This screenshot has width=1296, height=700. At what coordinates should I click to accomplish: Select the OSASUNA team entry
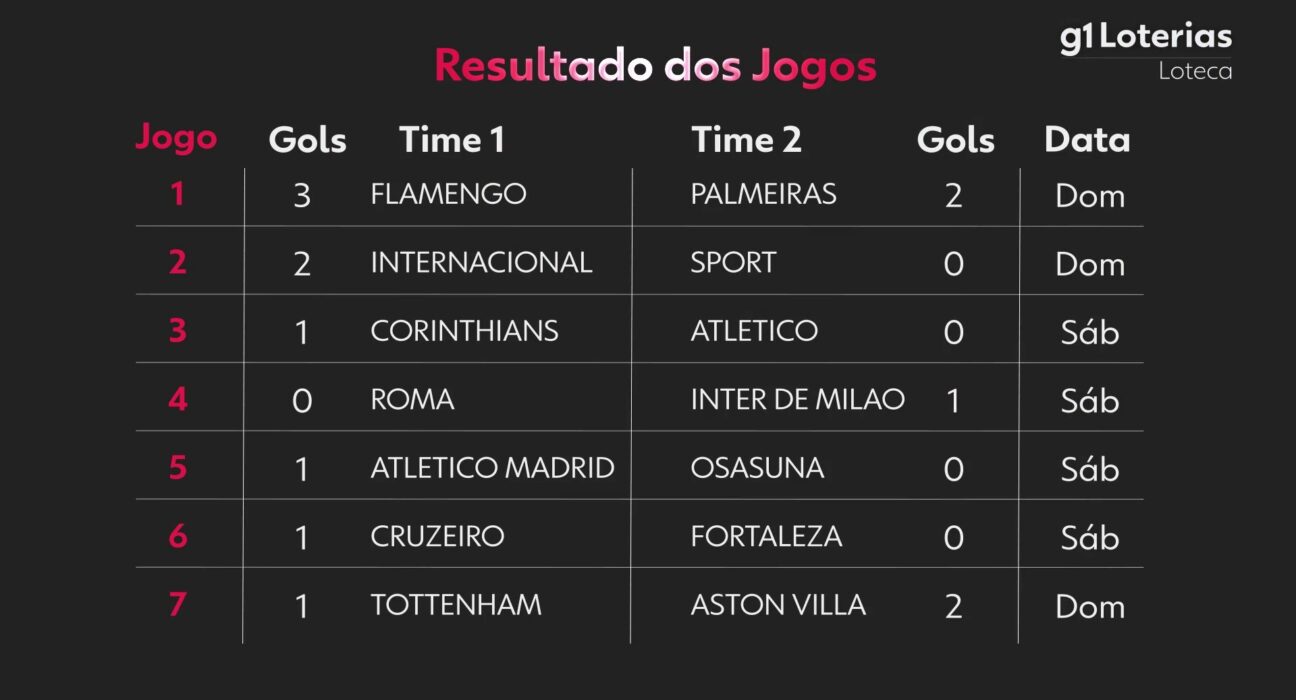pos(757,467)
